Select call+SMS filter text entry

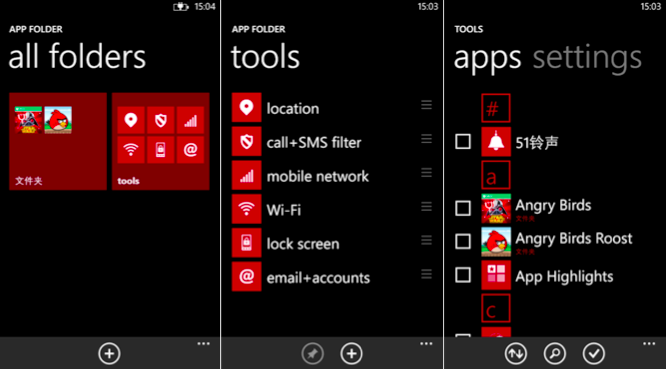click(314, 143)
